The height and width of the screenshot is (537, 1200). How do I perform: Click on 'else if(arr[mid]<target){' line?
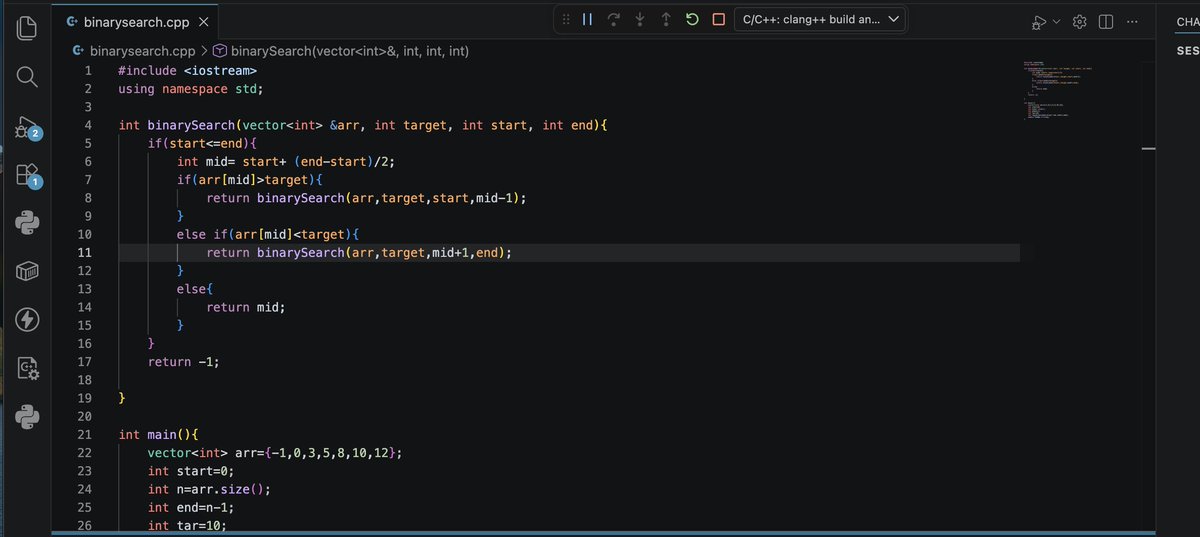click(x=268, y=235)
